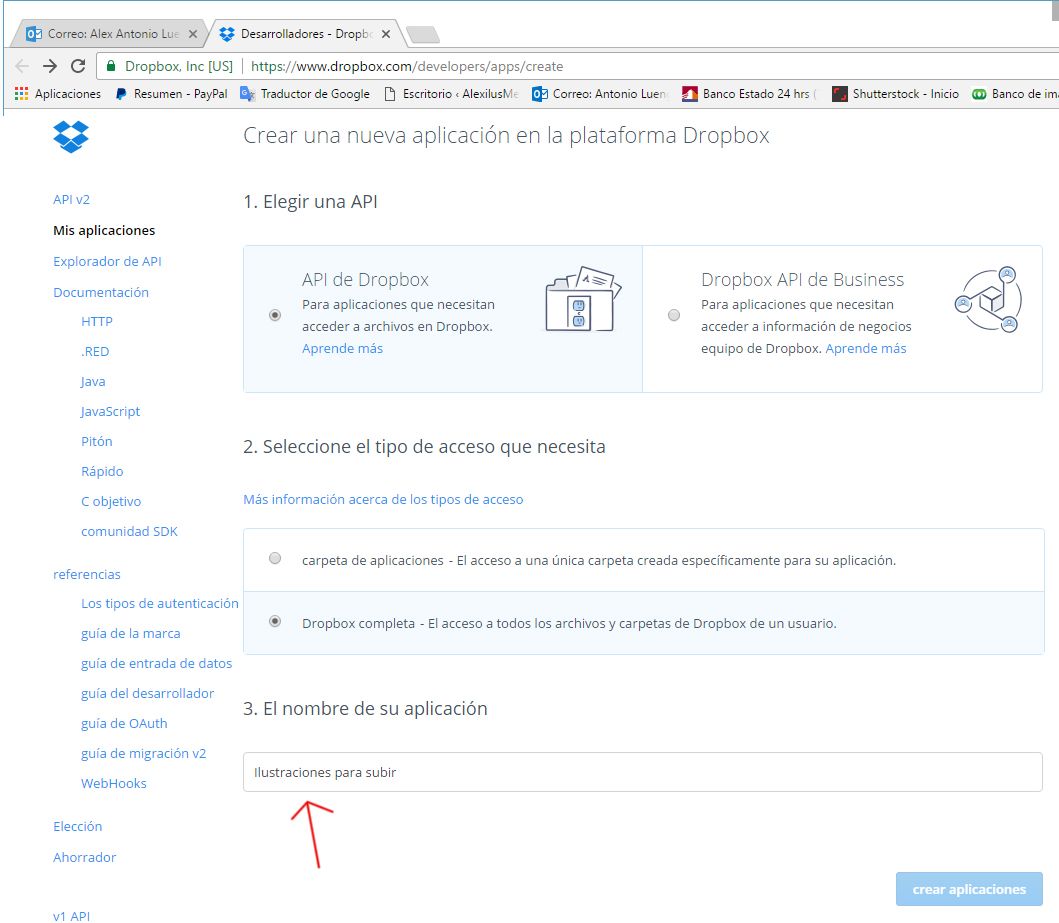Image resolution: width=1059 pixels, height=923 pixels.
Task: Click the API de Dropbox folder illustration
Action: point(583,299)
